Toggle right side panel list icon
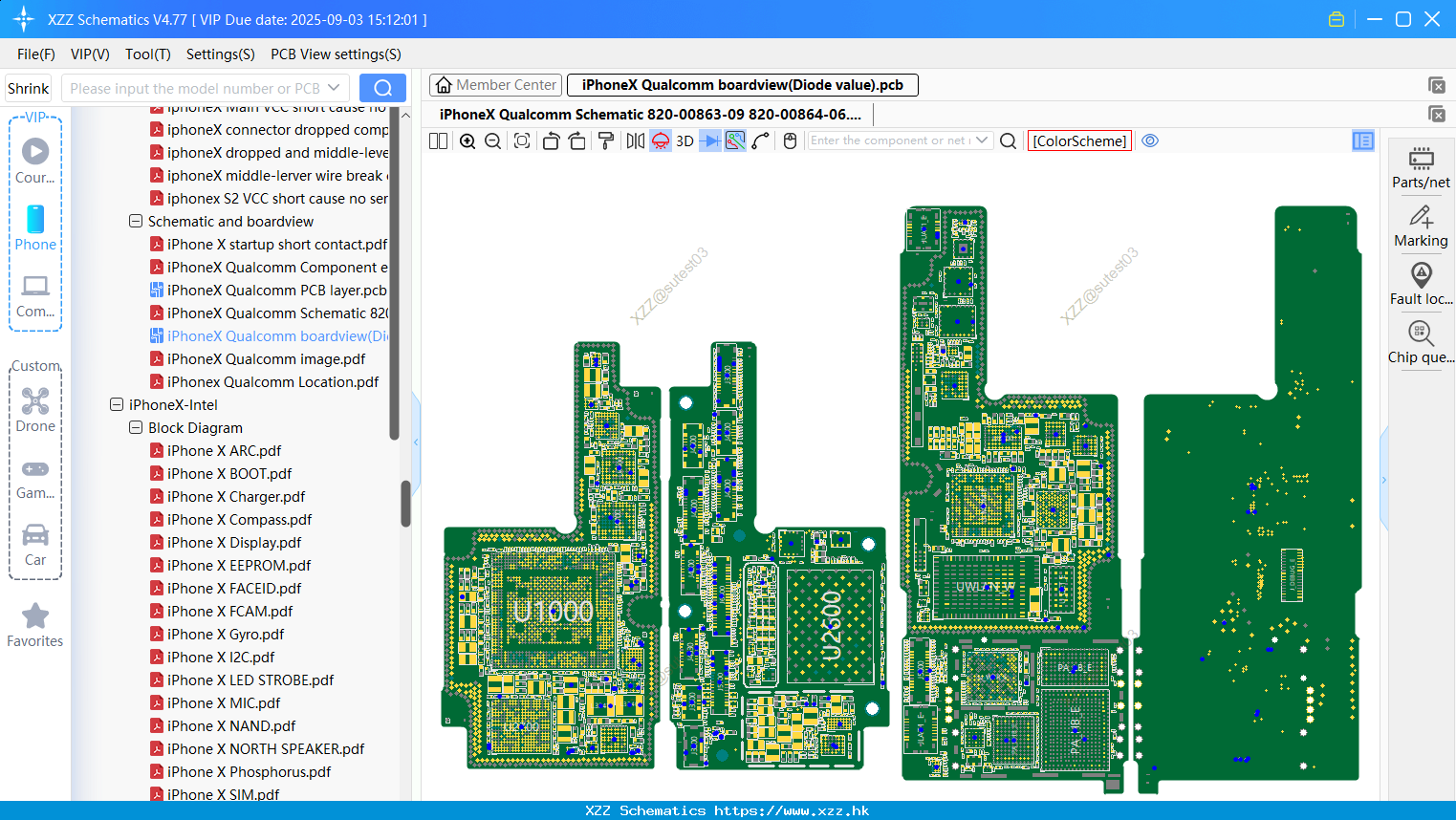1456x820 pixels. coord(1363,141)
